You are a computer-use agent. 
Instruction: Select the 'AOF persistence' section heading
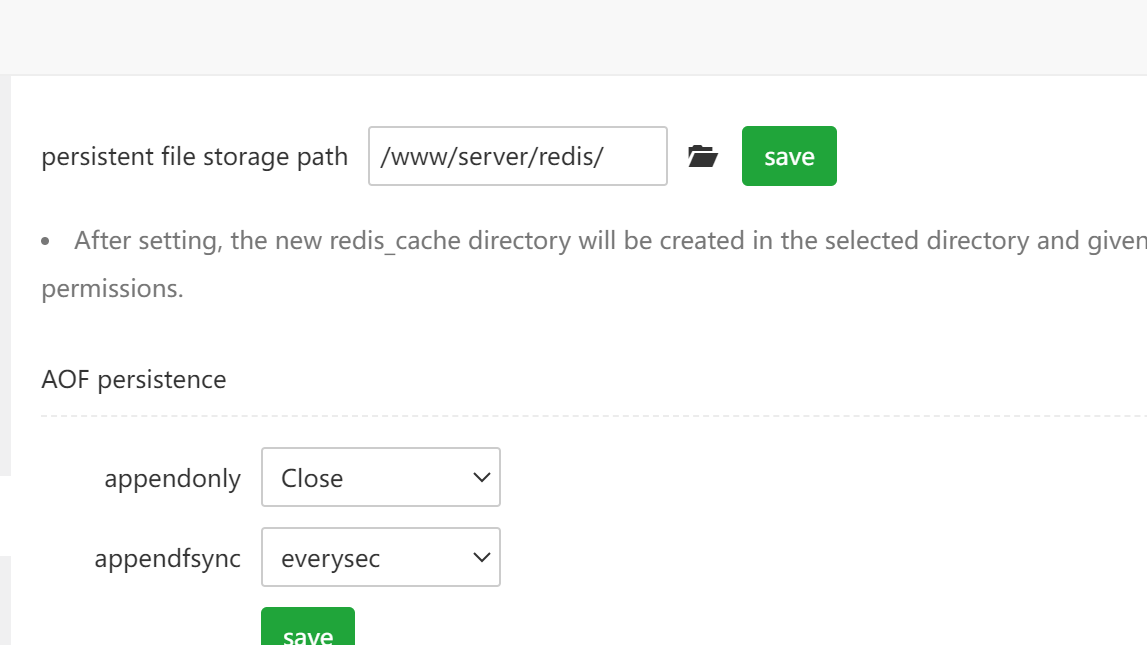click(134, 380)
